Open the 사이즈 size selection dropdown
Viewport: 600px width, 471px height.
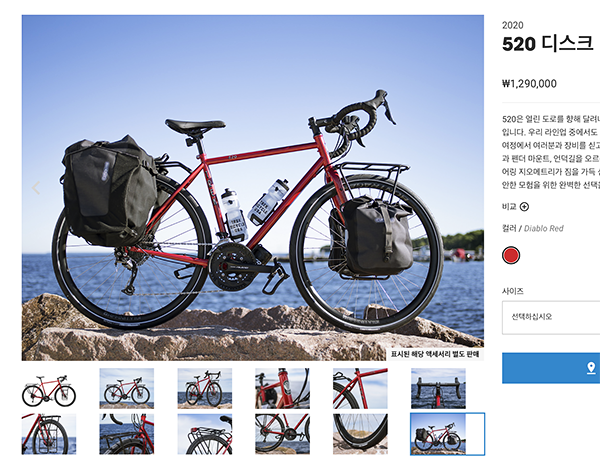551,318
